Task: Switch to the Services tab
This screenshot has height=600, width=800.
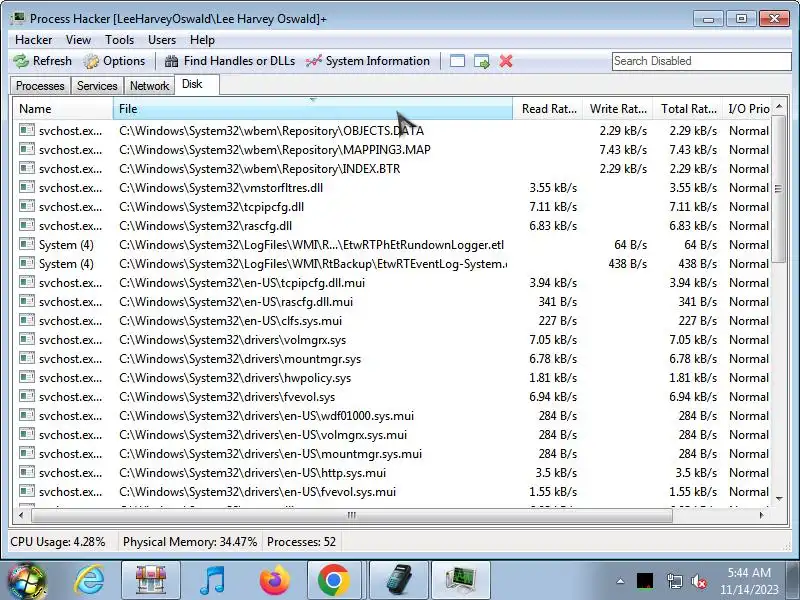Action: (x=97, y=86)
